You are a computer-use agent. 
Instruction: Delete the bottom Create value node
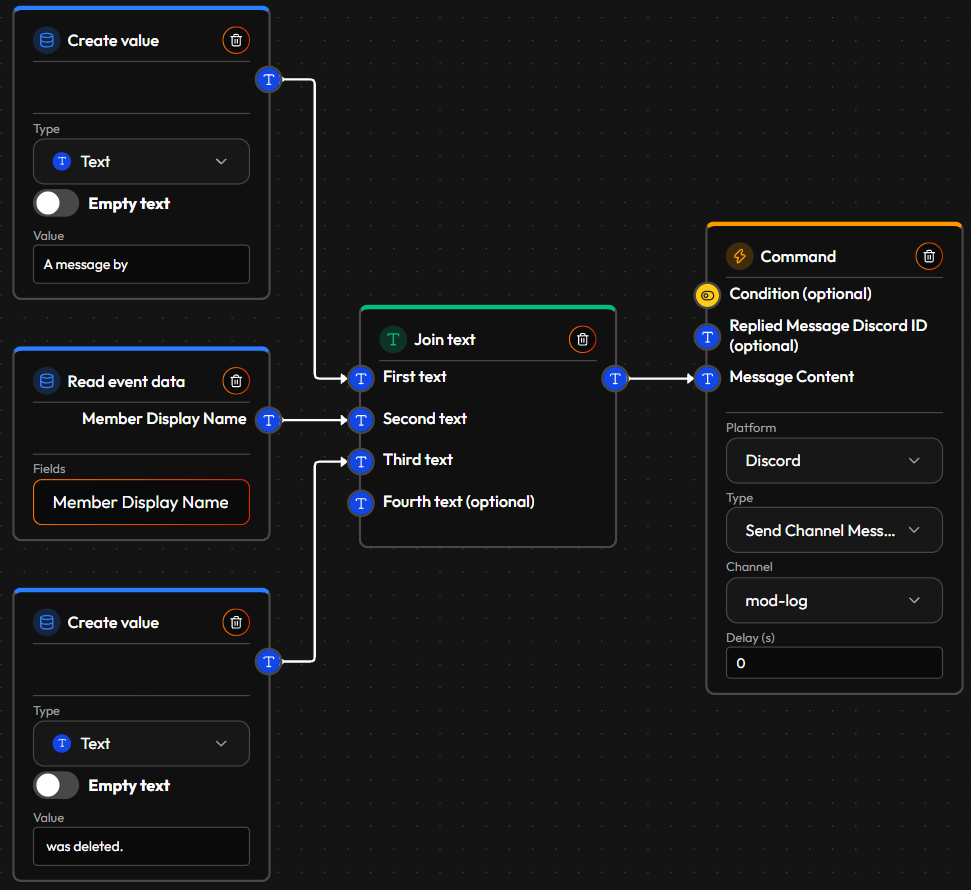coord(236,622)
